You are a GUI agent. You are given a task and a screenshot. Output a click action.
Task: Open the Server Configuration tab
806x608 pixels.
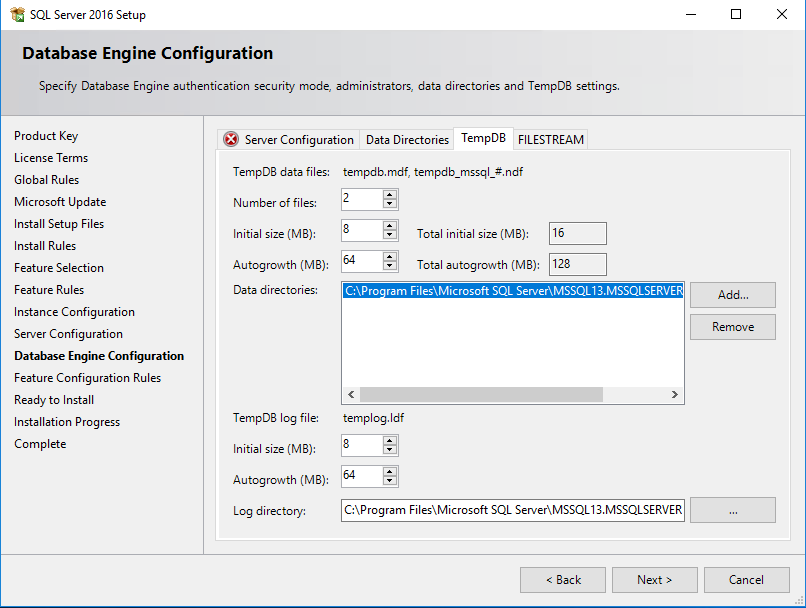click(x=288, y=139)
